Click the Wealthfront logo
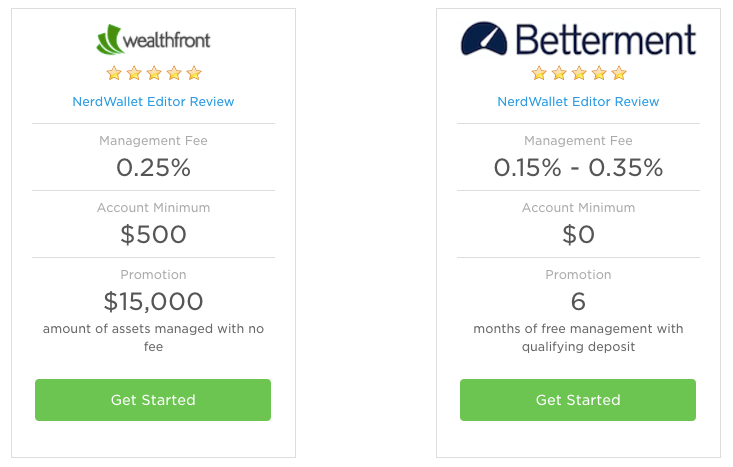The image size is (733, 467). [153, 40]
